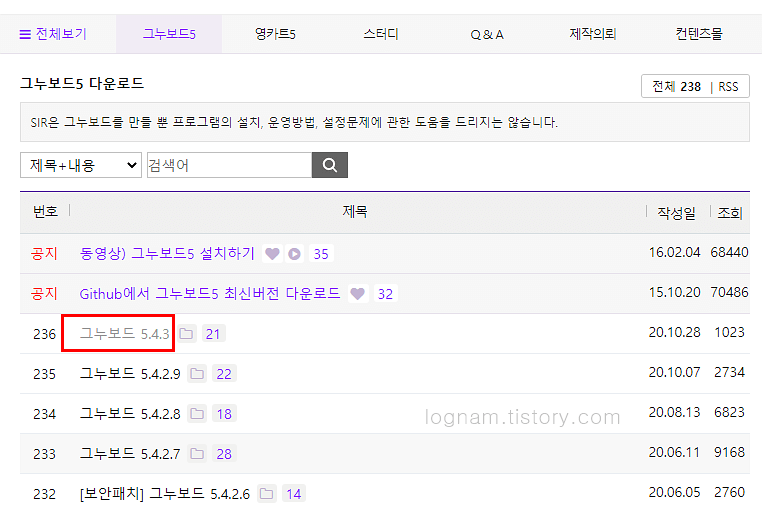
Task: Open the 그누보드 5.4.2.9 post
Action: (x=130, y=373)
